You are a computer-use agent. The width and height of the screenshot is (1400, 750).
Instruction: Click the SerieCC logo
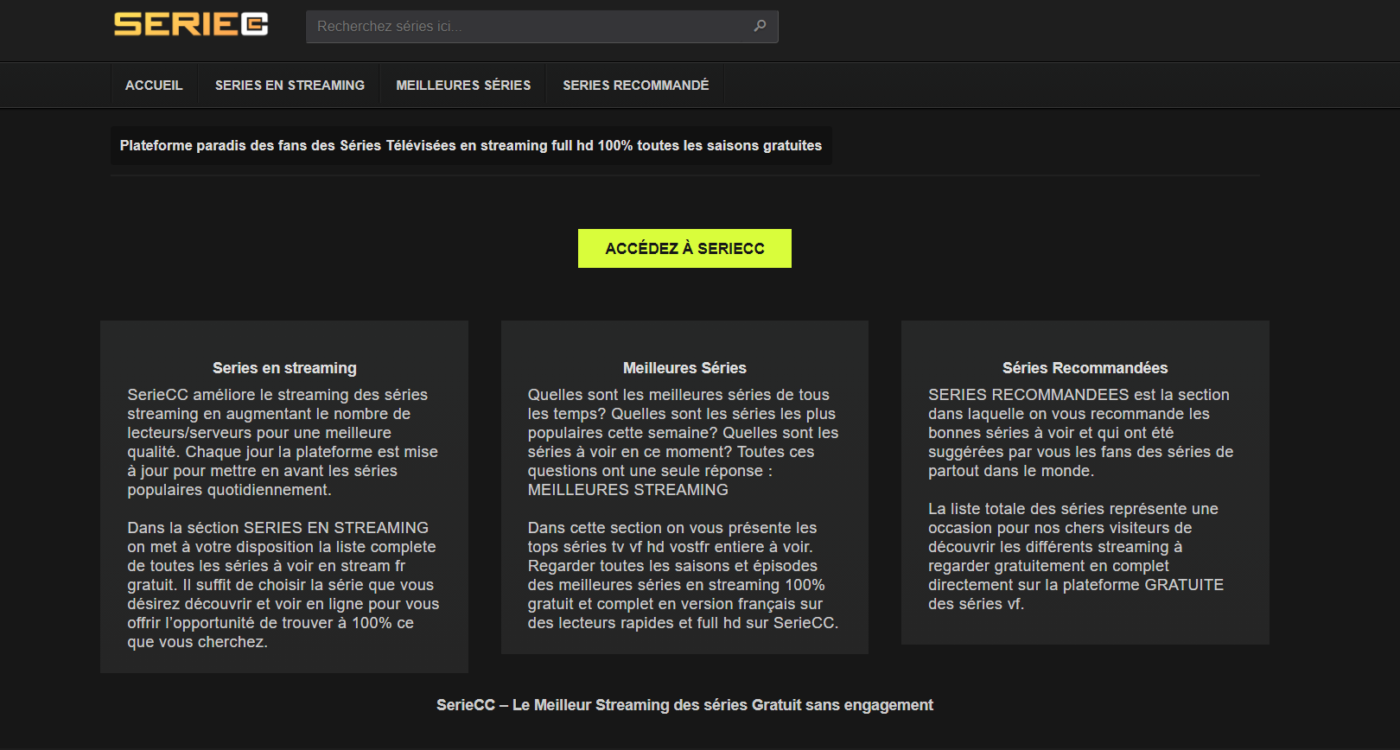[191, 24]
